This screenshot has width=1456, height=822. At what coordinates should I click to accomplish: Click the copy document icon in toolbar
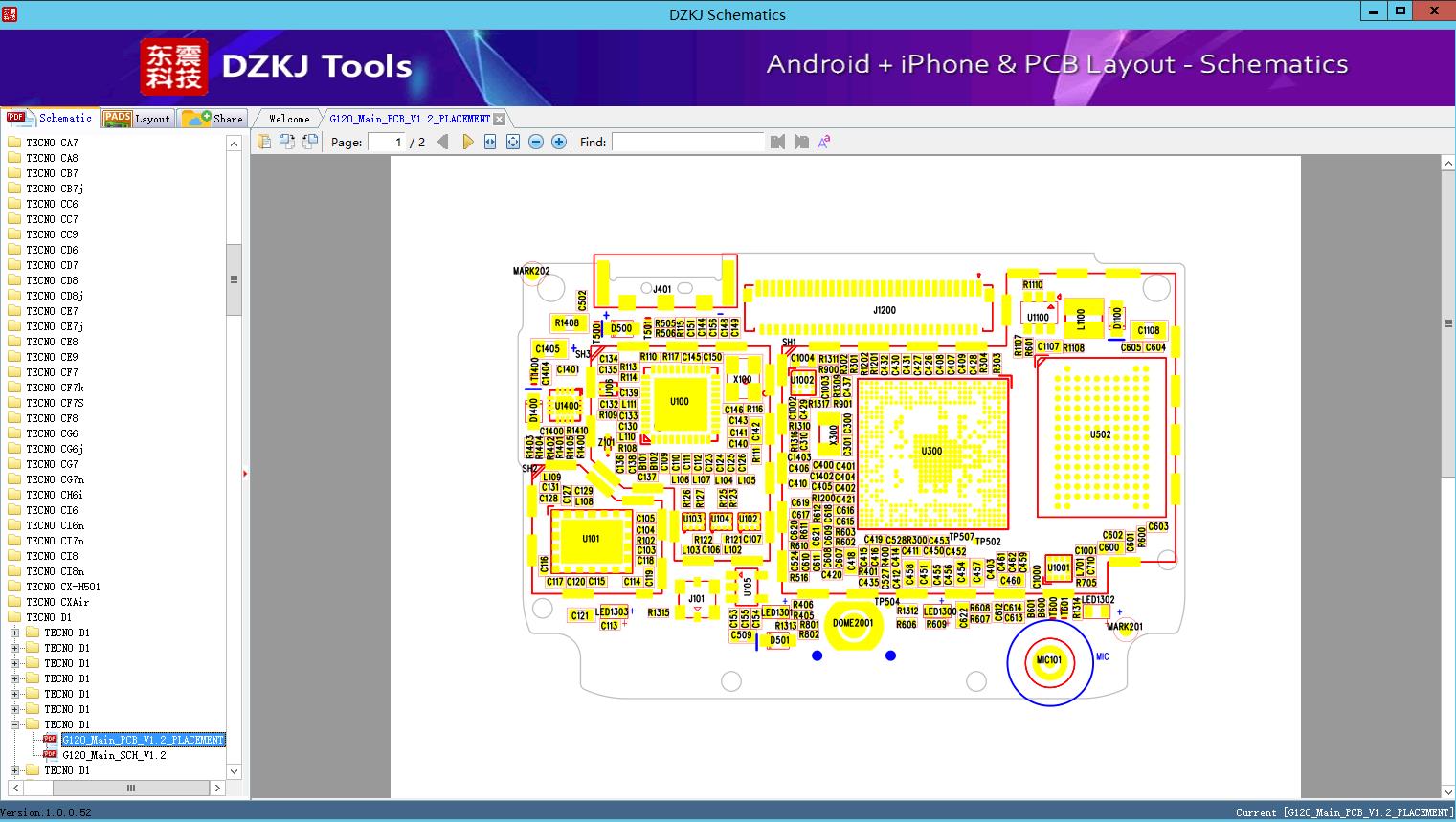tap(264, 142)
